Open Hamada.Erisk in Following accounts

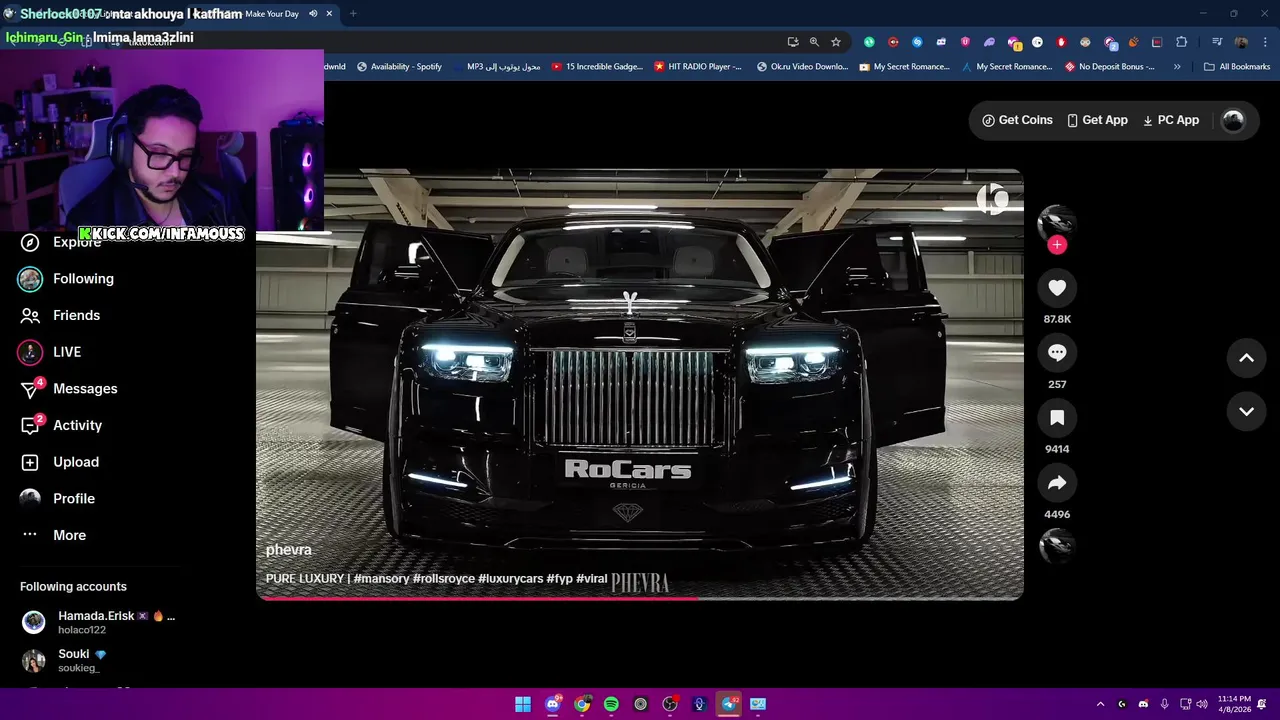click(100, 622)
